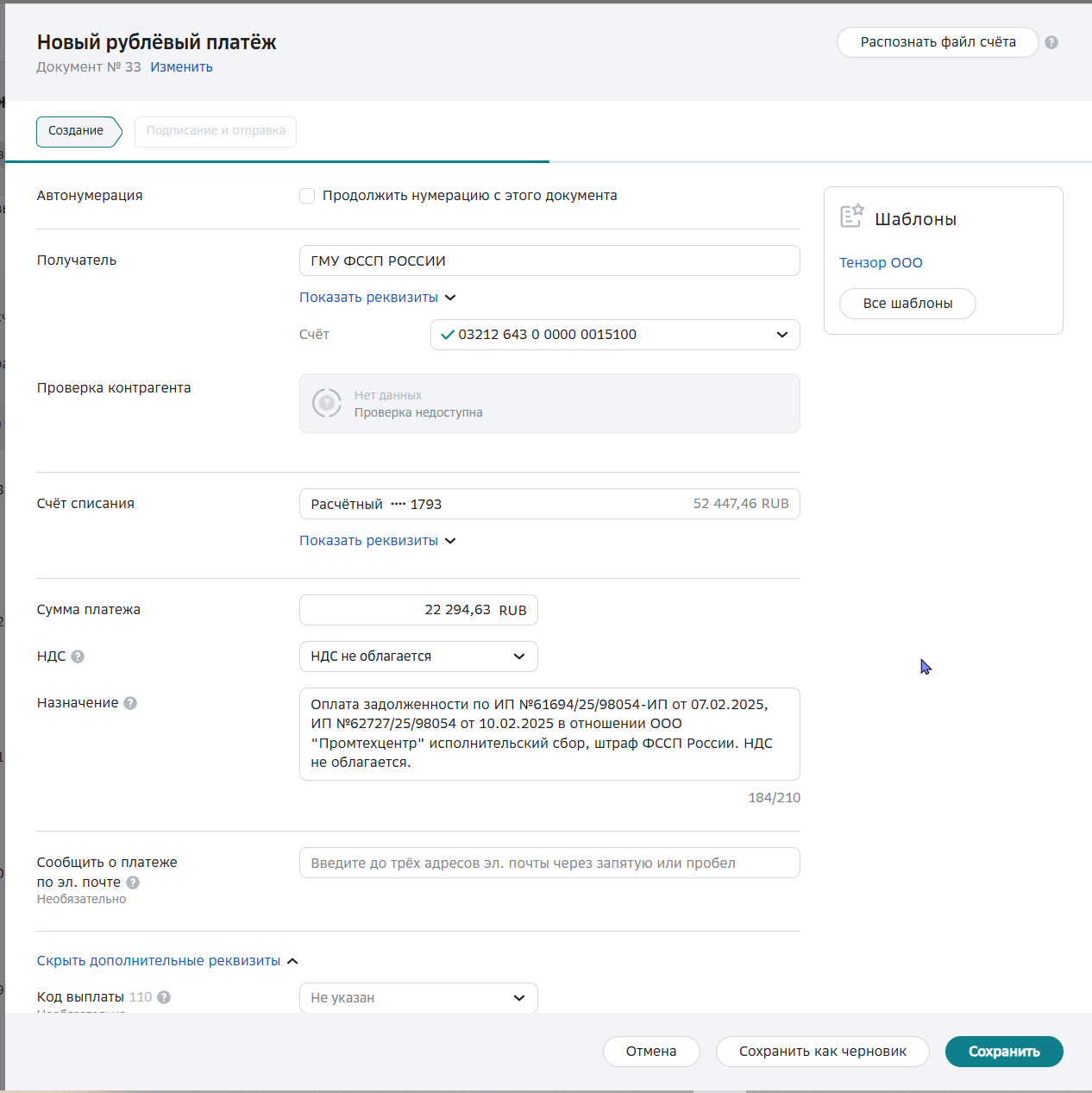This screenshot has width=1092, height=1093.
Task: Click the Назначение help question icon
Action: point(130,703)
